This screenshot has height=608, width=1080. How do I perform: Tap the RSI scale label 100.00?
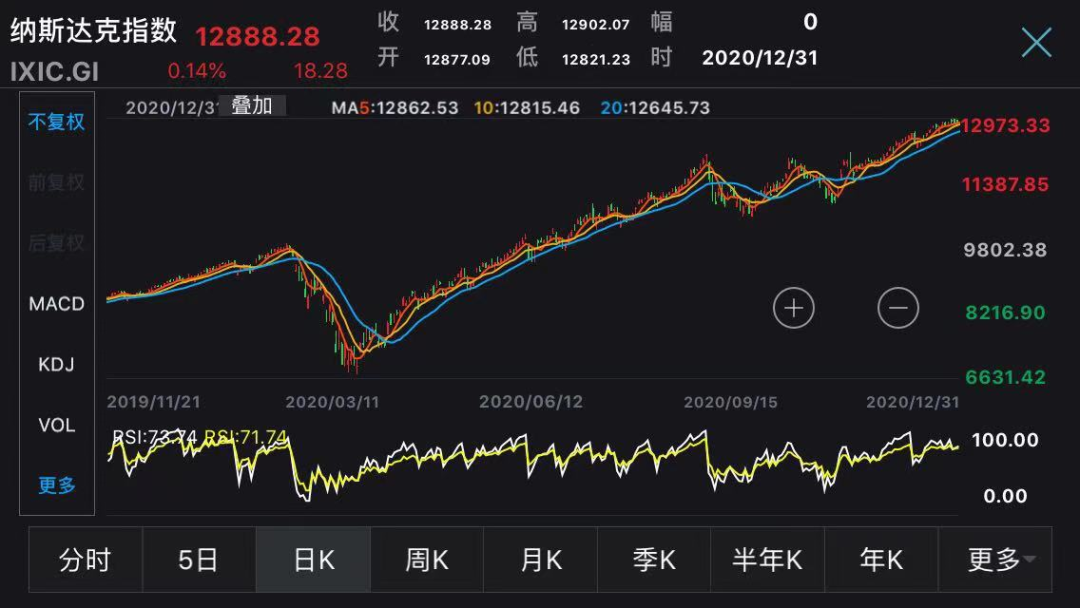pyautogui.click(x=1005, y=440)
